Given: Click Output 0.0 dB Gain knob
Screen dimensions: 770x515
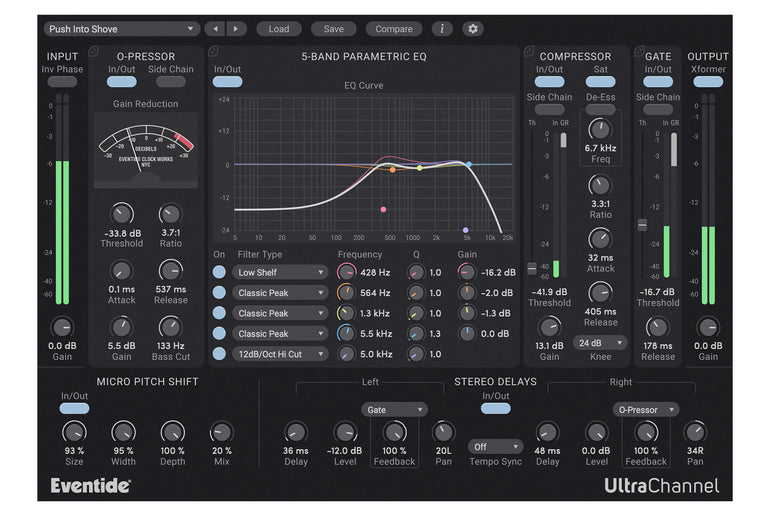Looking at the screenshot, I should tap(708, 327).
